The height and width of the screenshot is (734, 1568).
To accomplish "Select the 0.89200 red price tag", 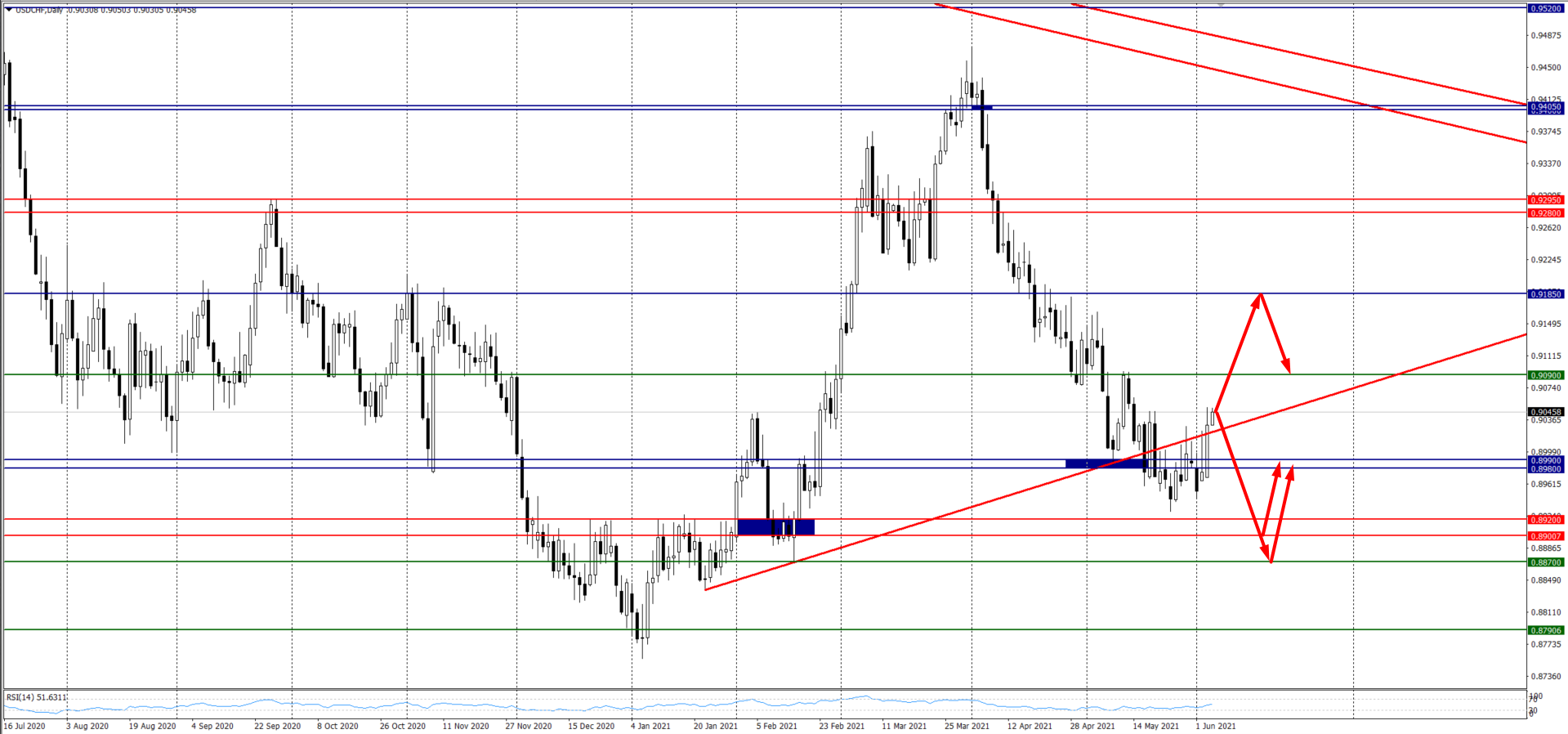I will tap(1545, 520).
